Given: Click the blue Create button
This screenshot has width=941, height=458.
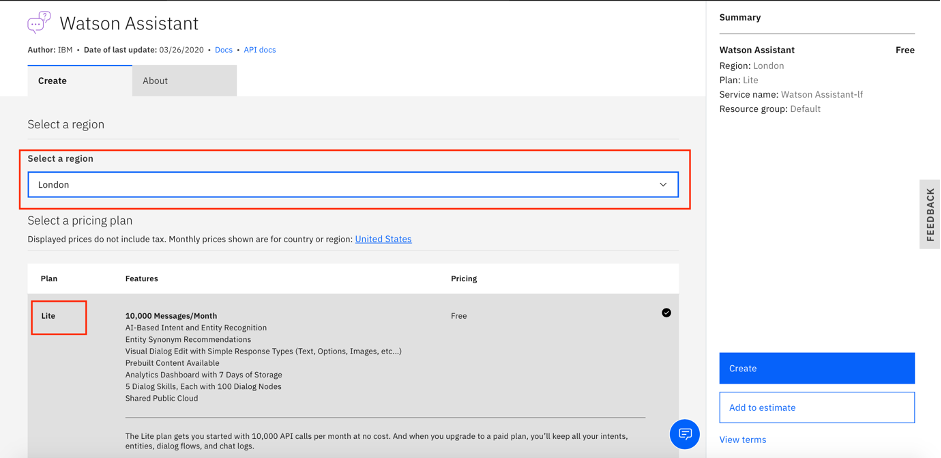Looking at the screenshot, I should pos(817,368).
